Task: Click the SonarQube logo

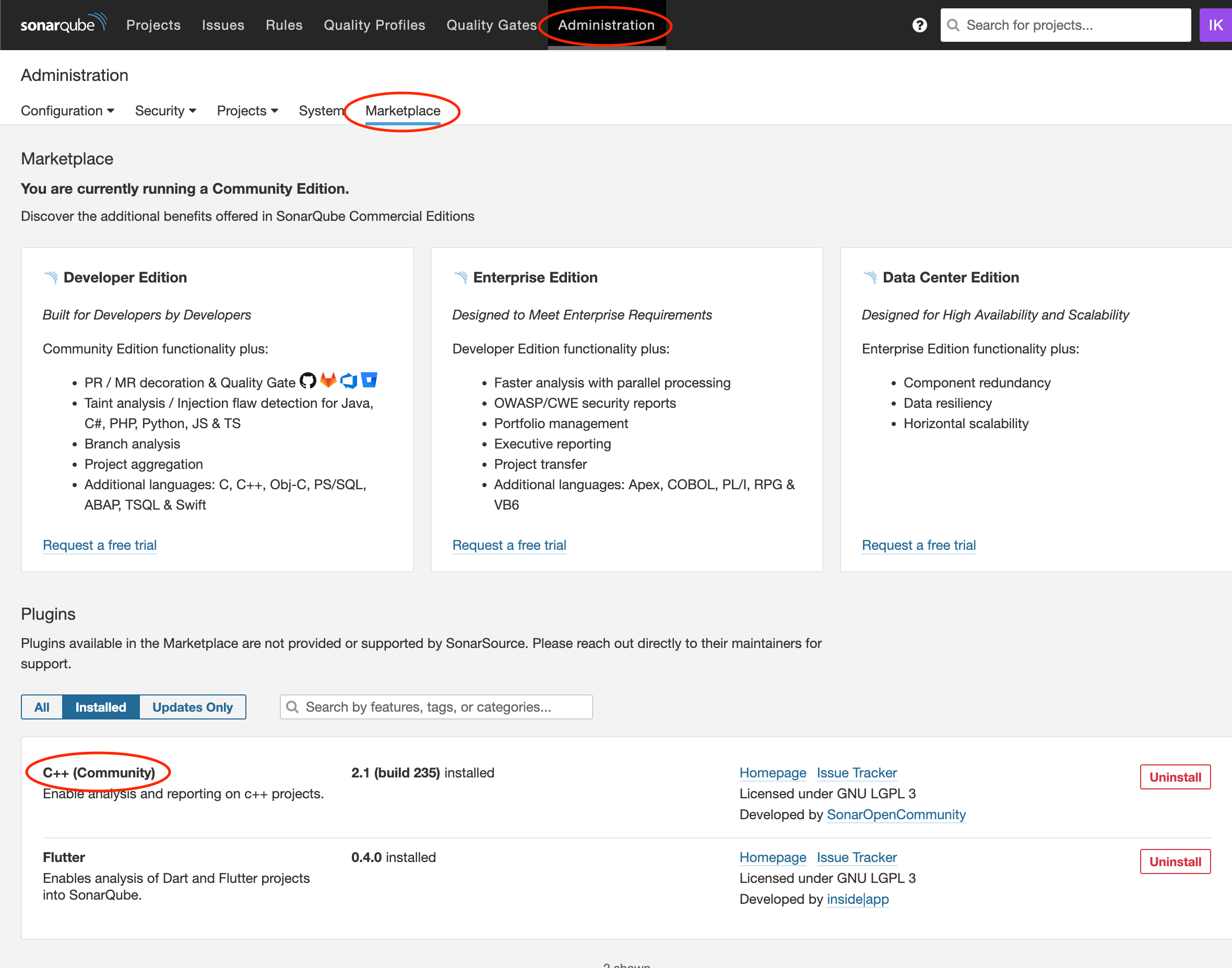Action: [x=63, y=24]
